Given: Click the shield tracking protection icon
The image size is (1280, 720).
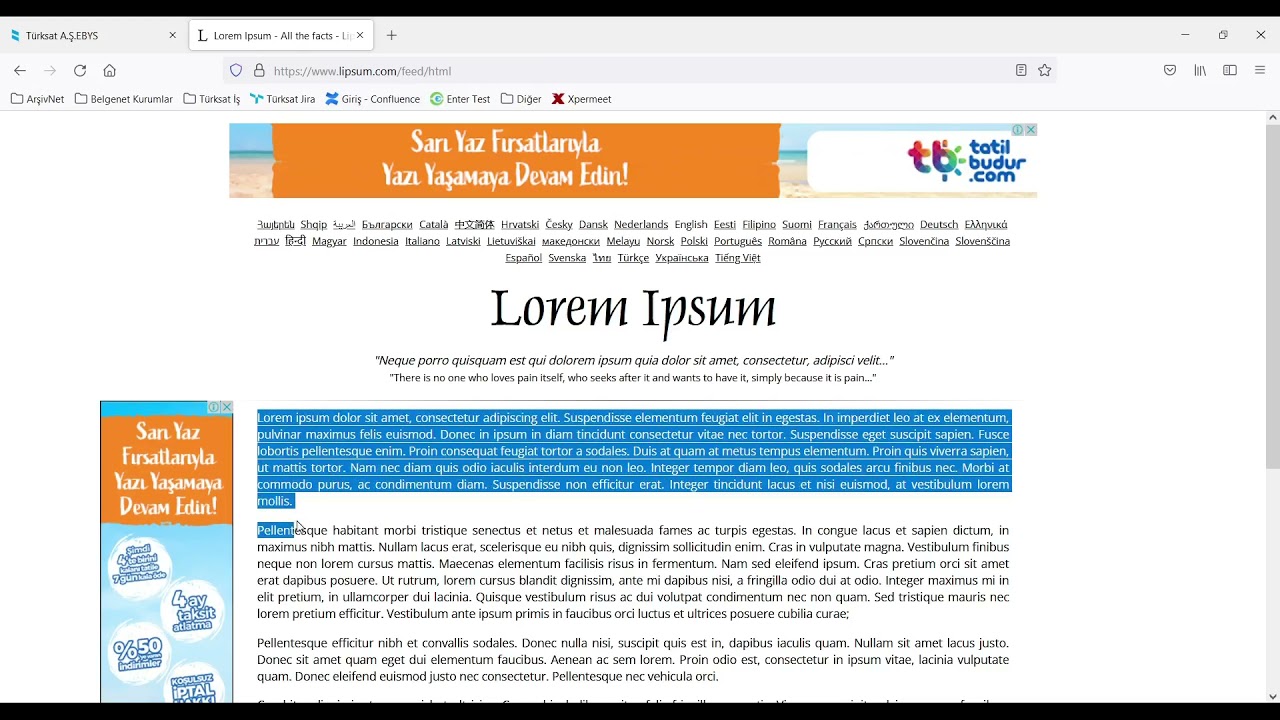Looking at the screenshot, I should [x=236, y=71].
